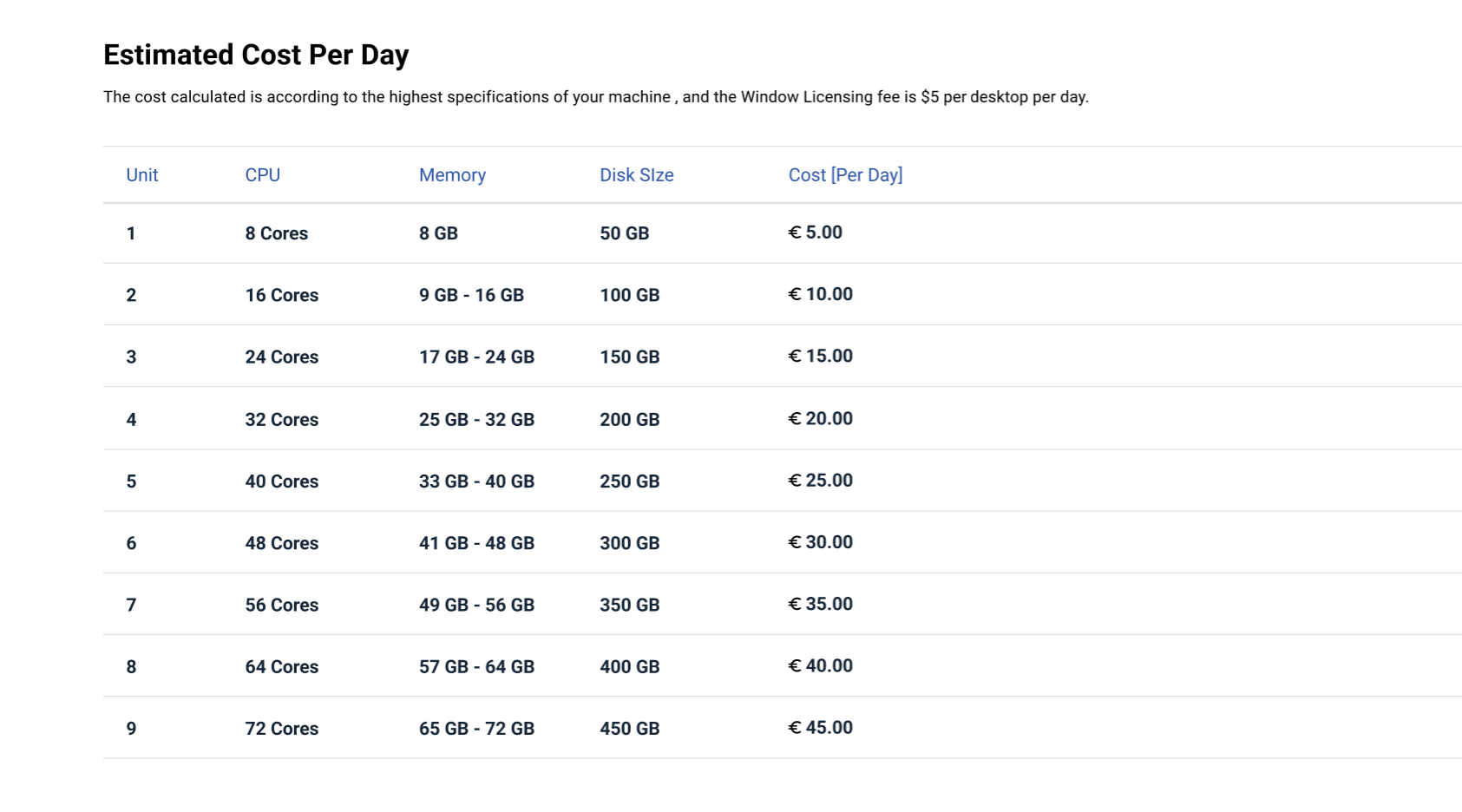Click the Disk SIze column header
1462x812 pixels.
[x=637, y=174]
